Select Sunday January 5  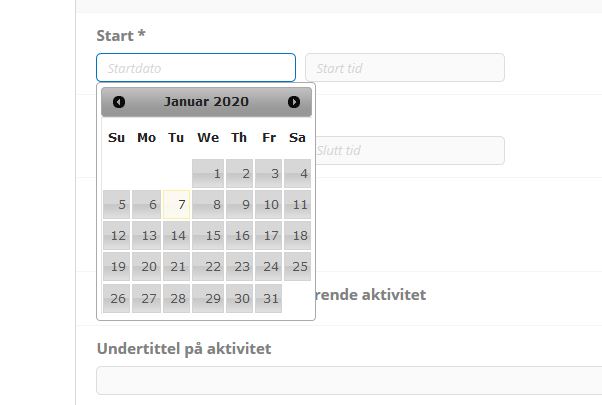click(117, 205)
